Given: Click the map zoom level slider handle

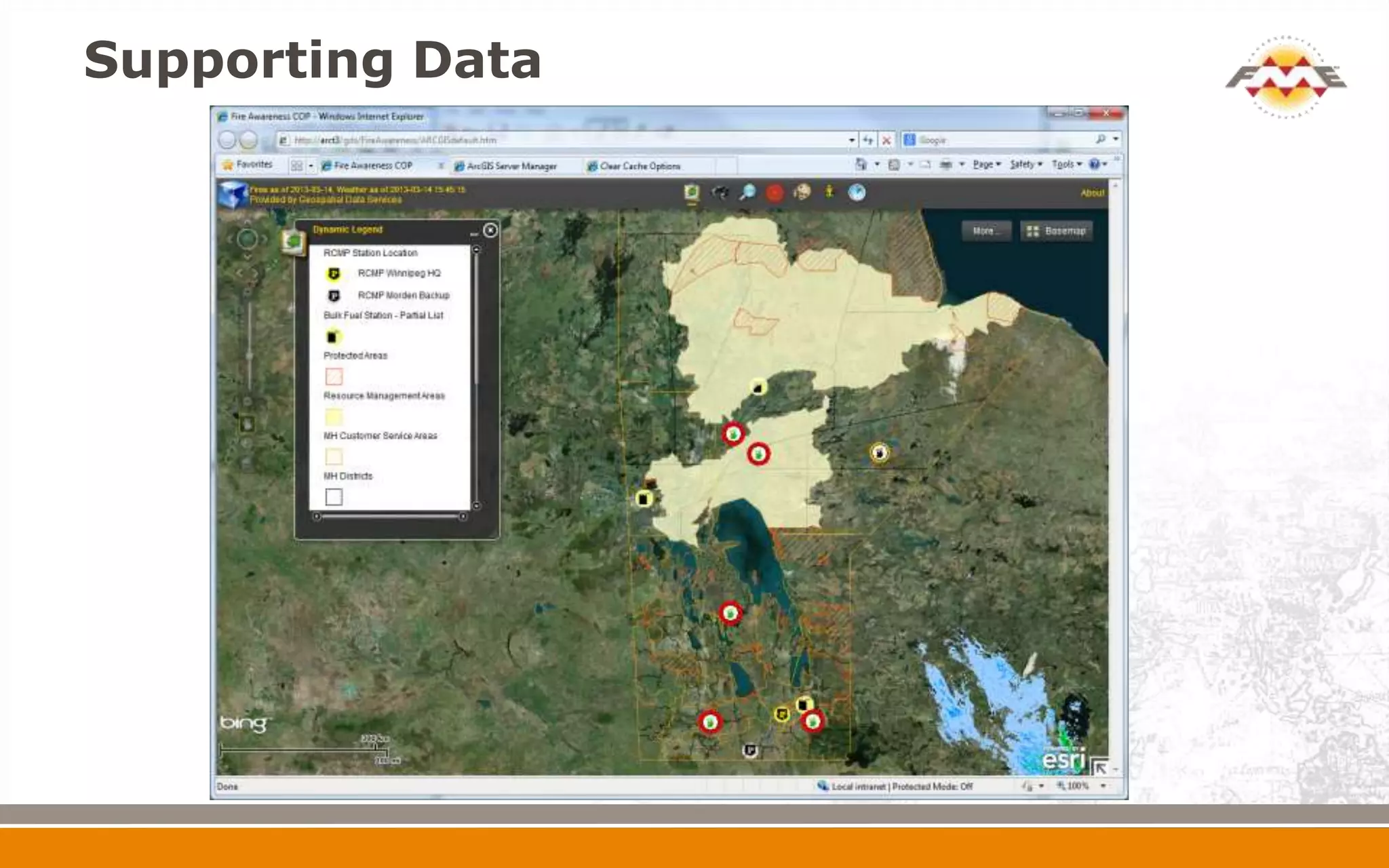Looking at the screenshot, I should 249,355.
